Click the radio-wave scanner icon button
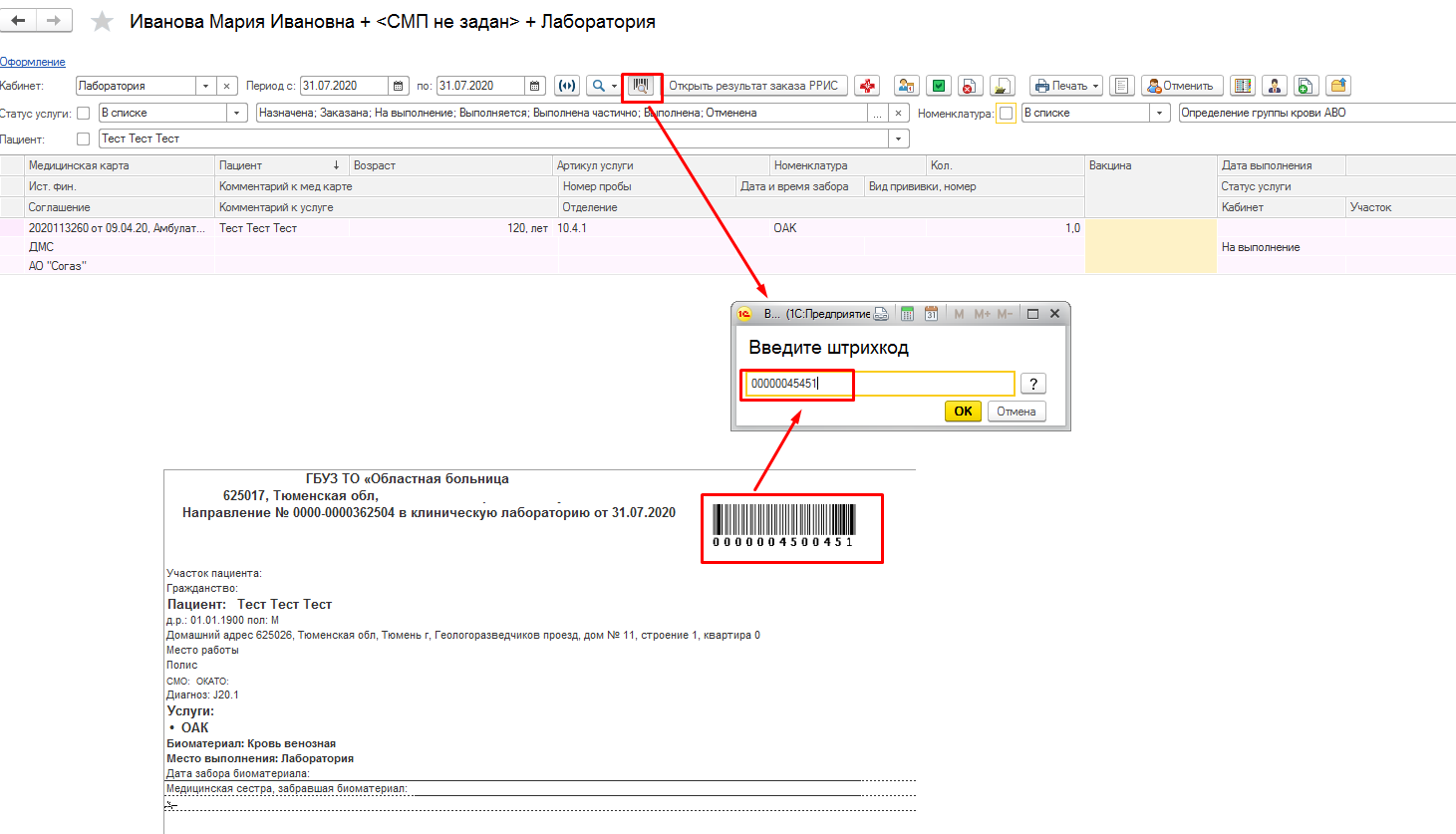 tap(567, 87)
